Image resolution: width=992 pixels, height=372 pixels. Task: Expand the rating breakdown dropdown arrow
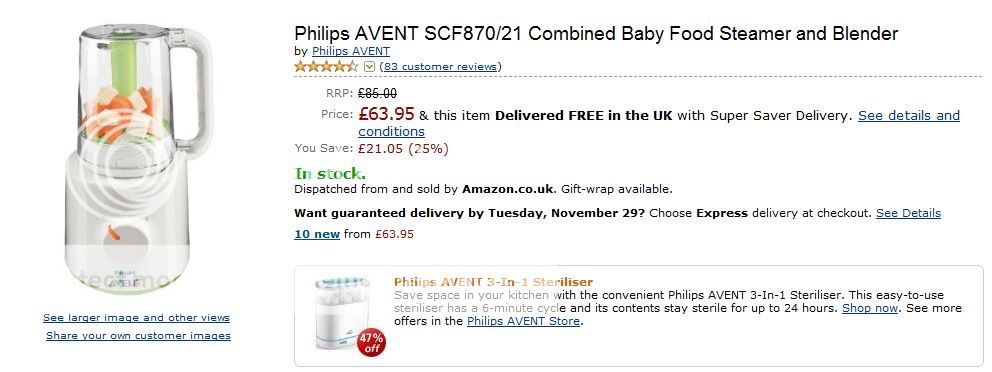[x=370, y=66]
